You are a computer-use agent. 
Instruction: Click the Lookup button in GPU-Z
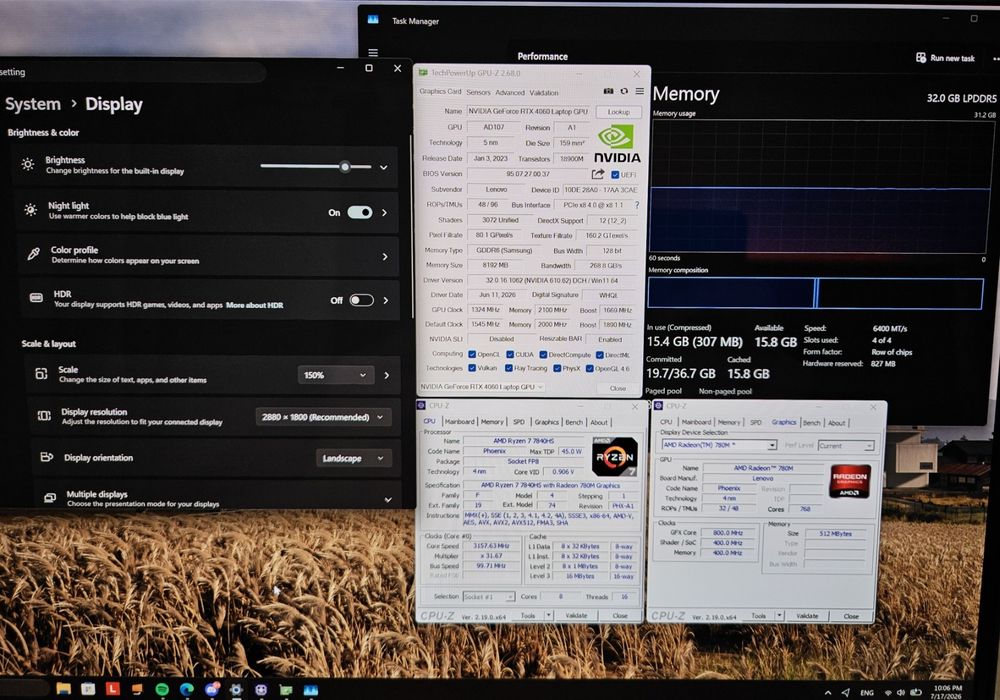618,112
